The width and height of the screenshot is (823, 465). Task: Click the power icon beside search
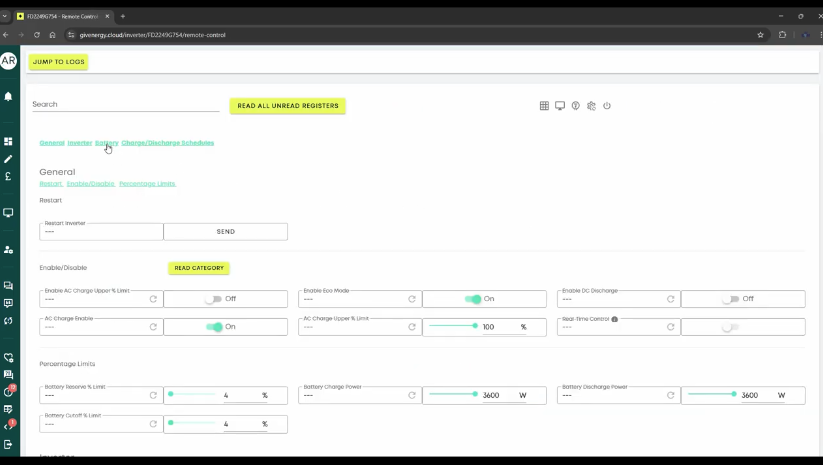[x=607, y=106]
